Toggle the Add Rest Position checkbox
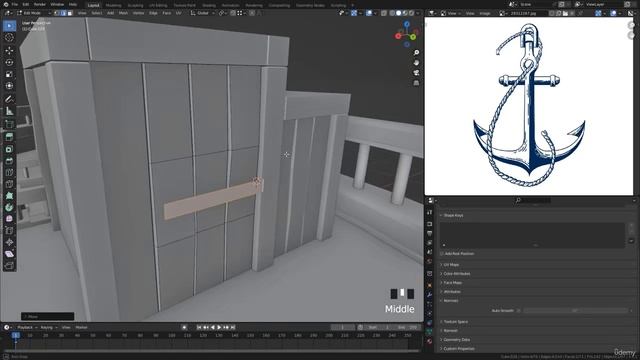The image size is (640, 360). coord(442,253)
